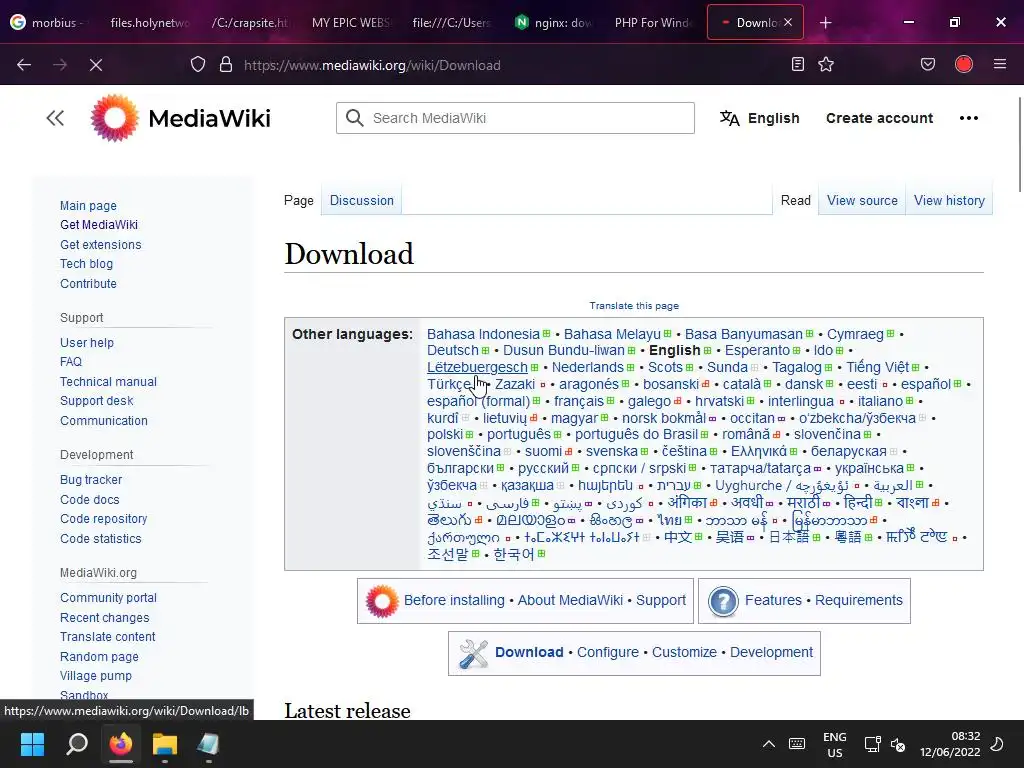
Task: Open the three-dot personal tools menu
Action: click(968, 118)
